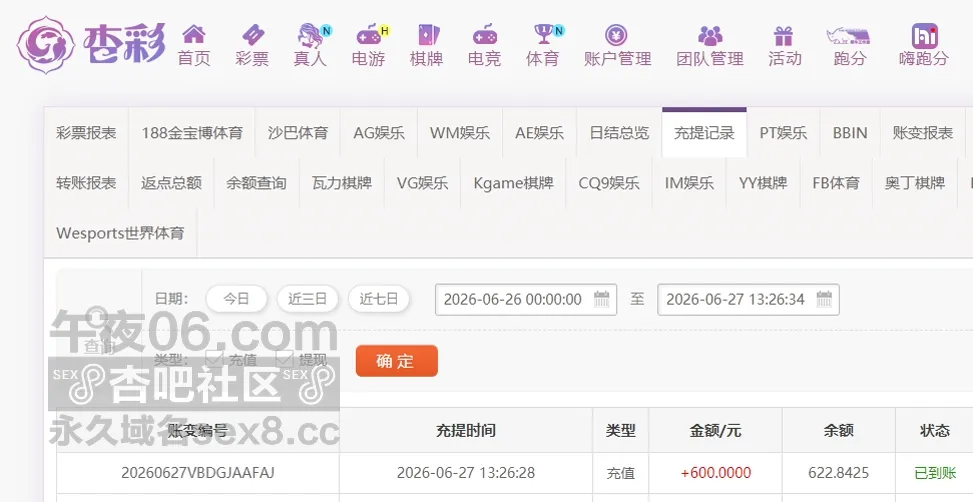Click the 杏彩 site logo

(x=91, y=45)
